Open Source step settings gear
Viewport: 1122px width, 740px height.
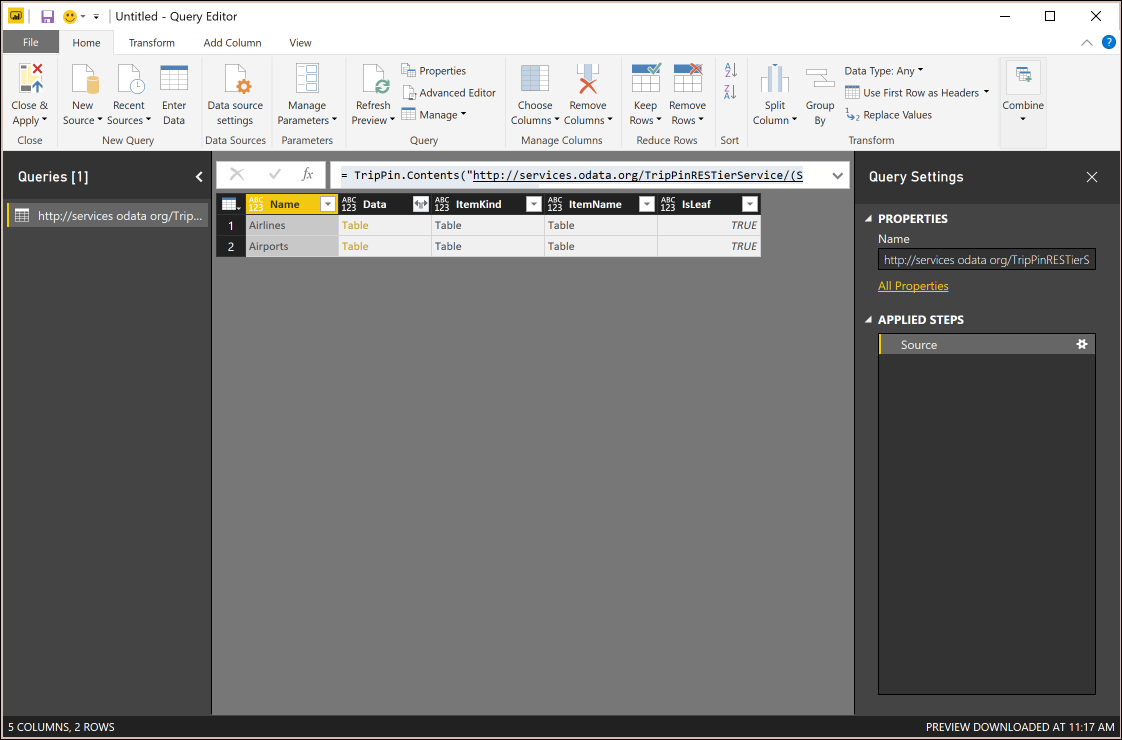pos(1082,344)
